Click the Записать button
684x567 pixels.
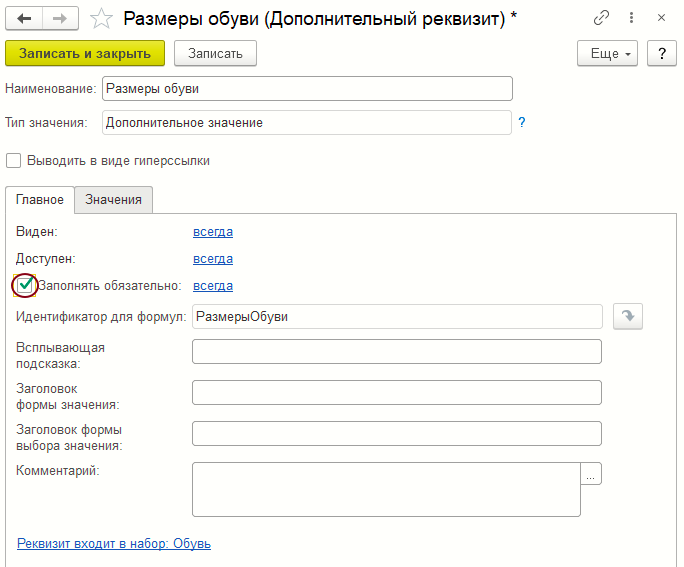215,53
